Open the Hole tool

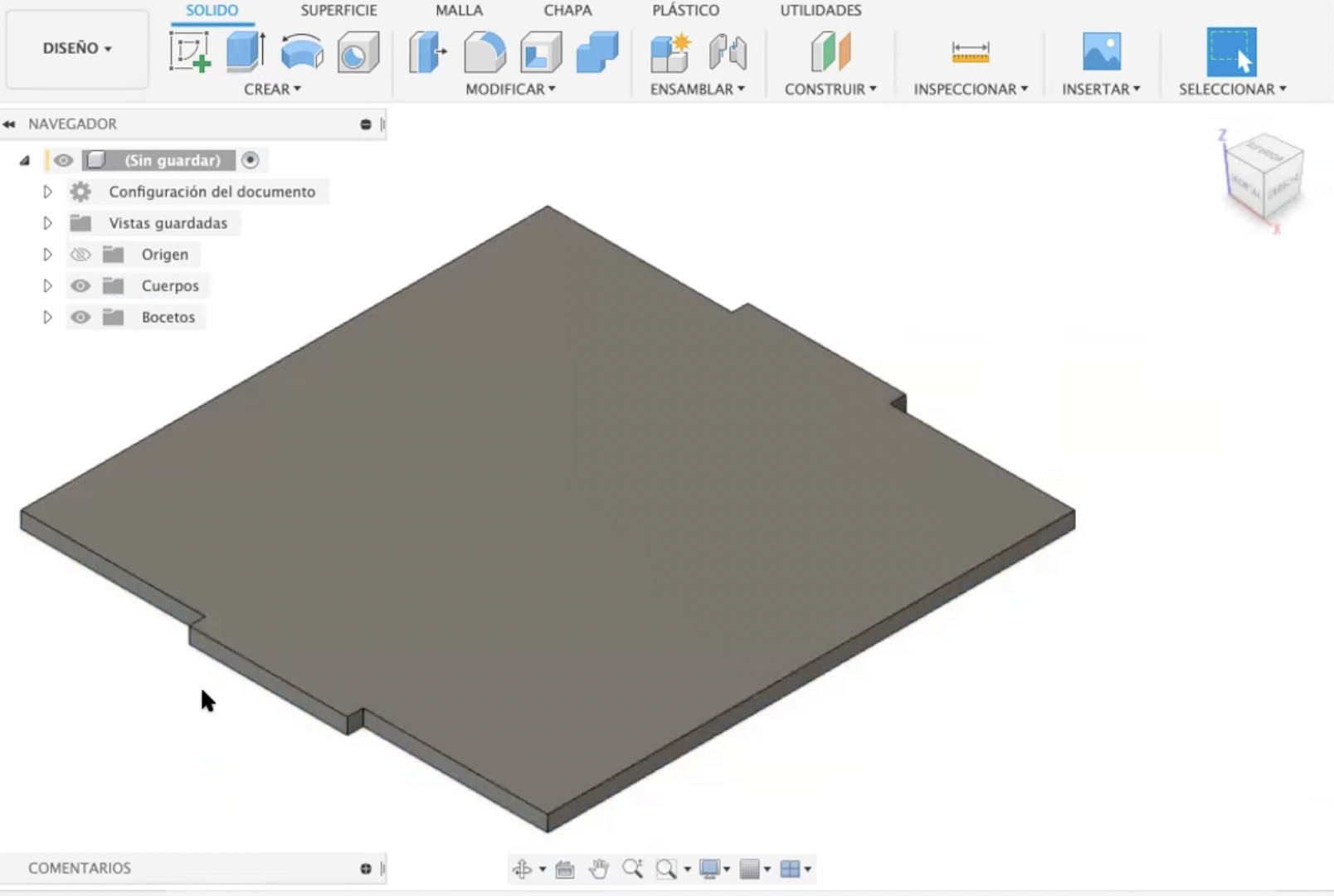[x=358, y=51]
